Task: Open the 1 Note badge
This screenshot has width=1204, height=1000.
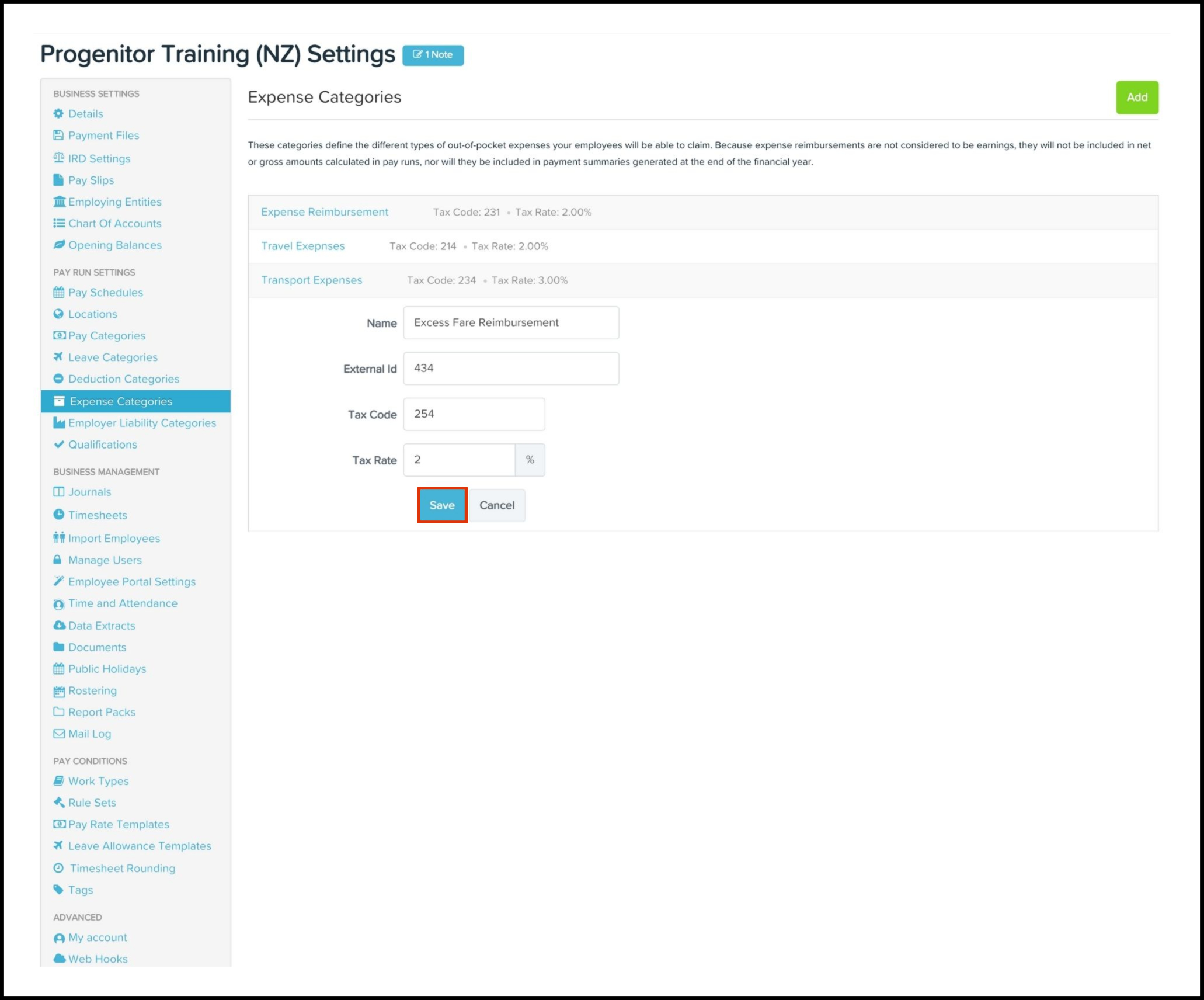Action: [x=433, y=55]
